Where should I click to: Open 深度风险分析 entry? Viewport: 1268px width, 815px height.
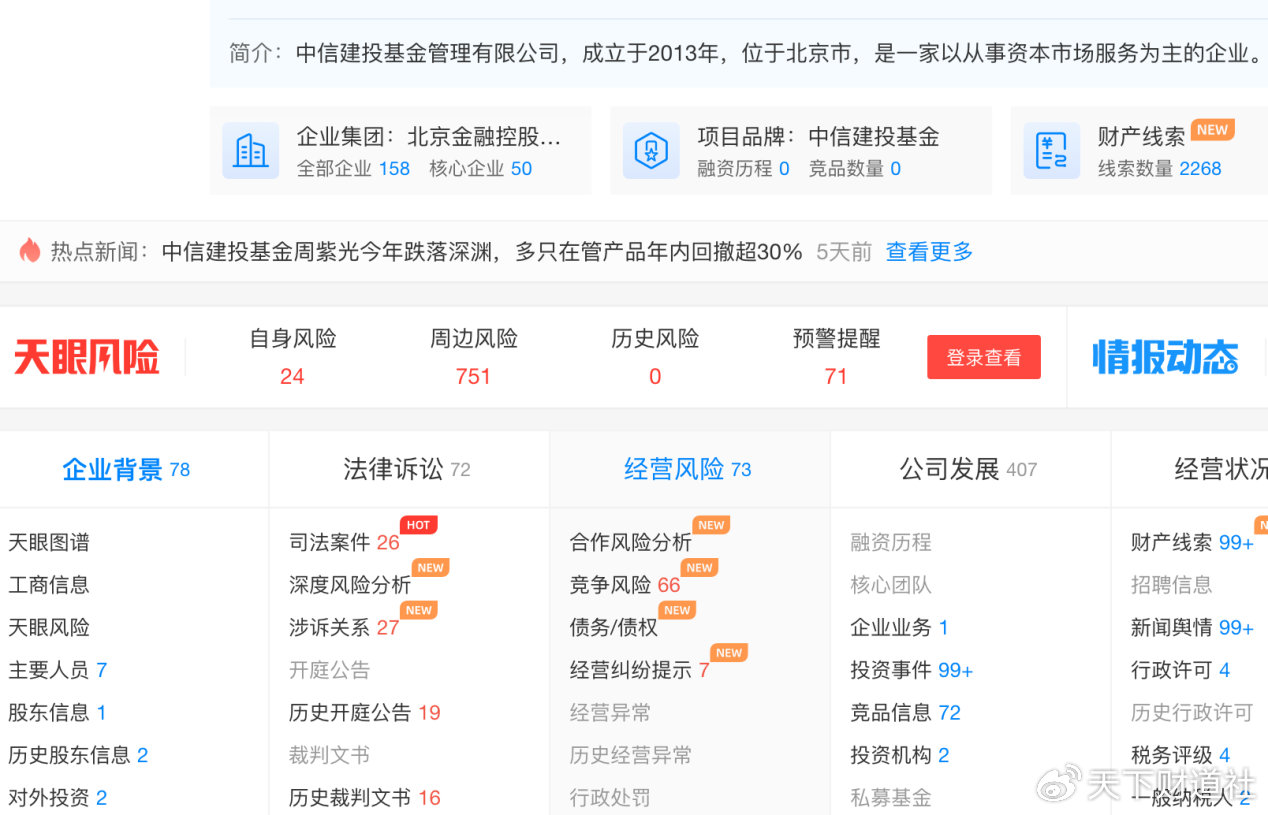tap(350, 585)
